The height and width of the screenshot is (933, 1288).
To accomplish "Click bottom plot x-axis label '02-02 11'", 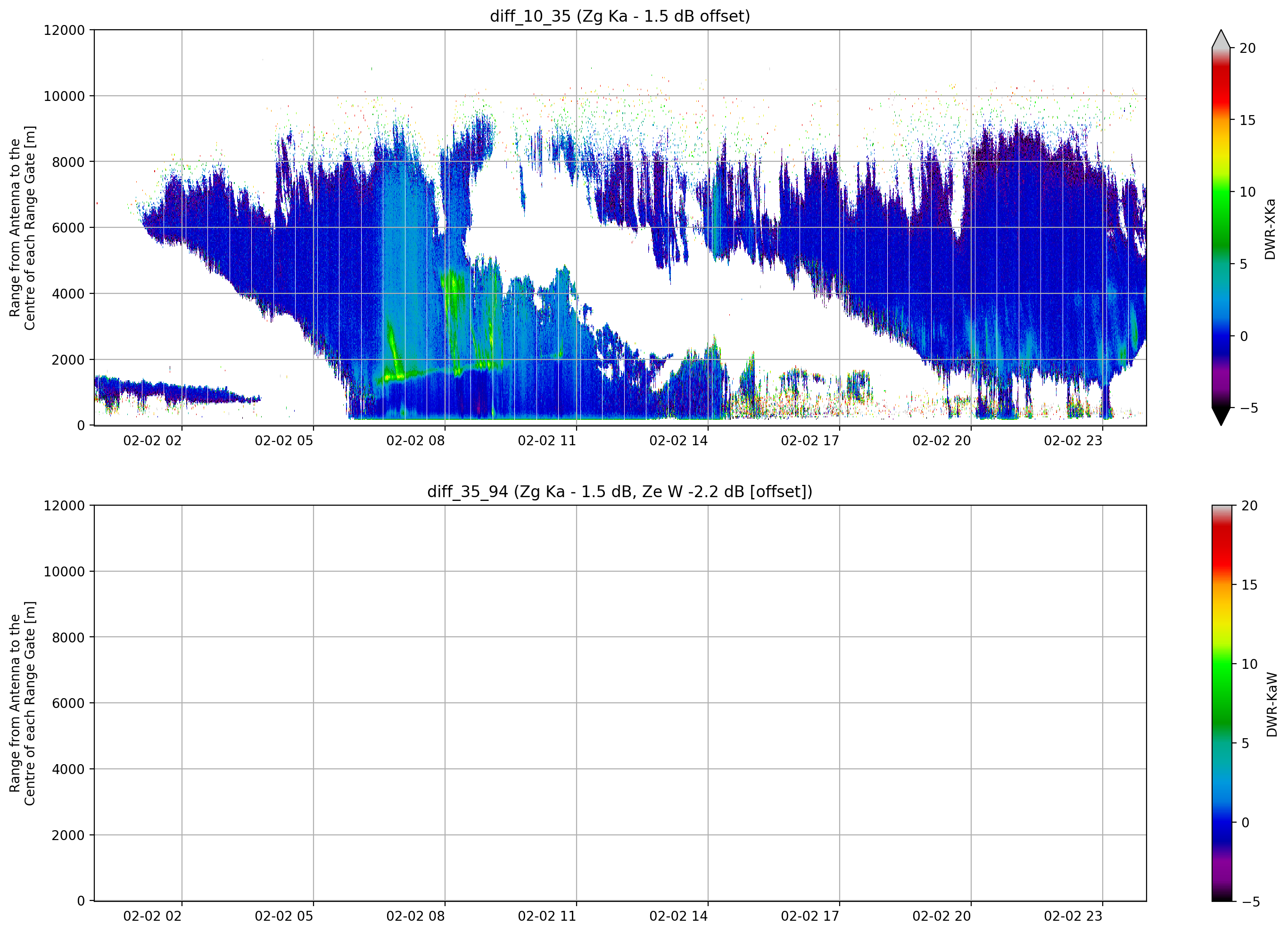I will (547, 916).
